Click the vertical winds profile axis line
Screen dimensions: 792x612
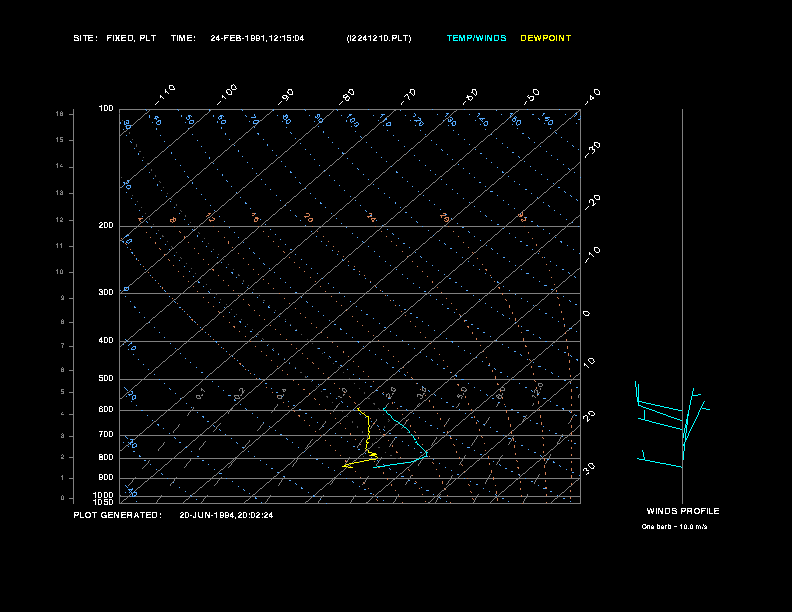click(682, 300)
